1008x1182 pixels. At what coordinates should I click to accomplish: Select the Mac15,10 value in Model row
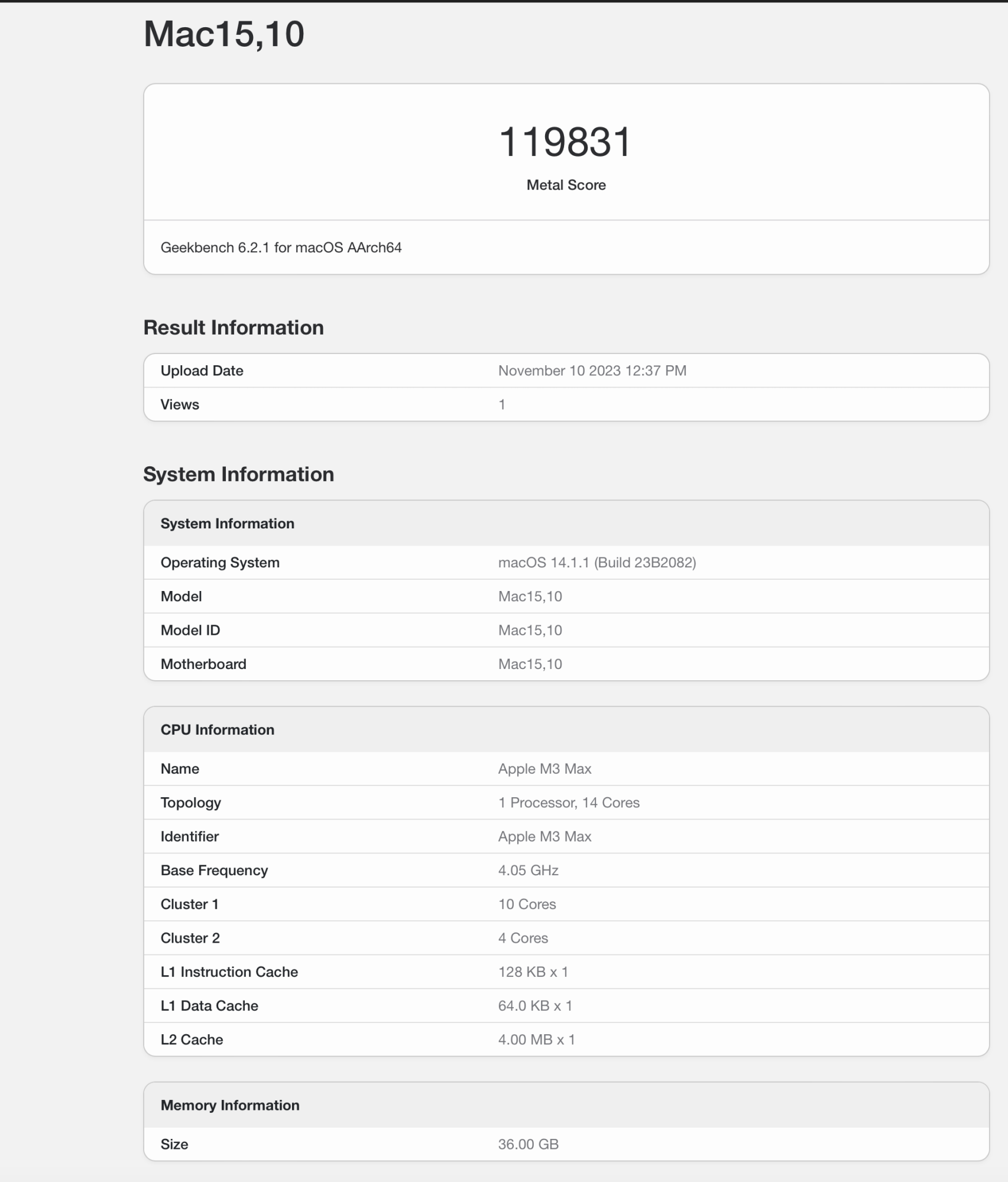pyautogui.click(x=530, y=596)
